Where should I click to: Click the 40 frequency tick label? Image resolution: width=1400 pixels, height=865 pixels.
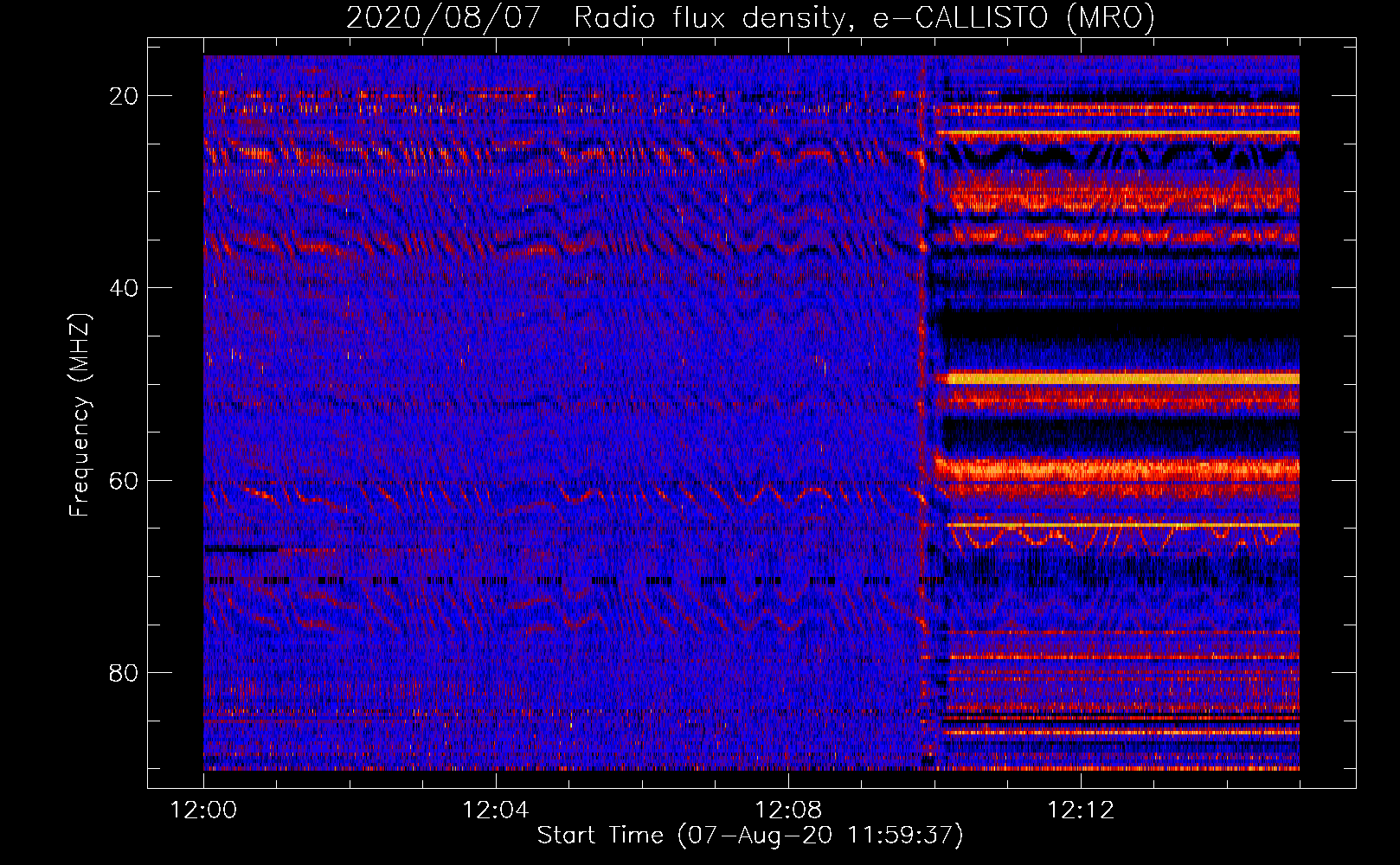124,288
